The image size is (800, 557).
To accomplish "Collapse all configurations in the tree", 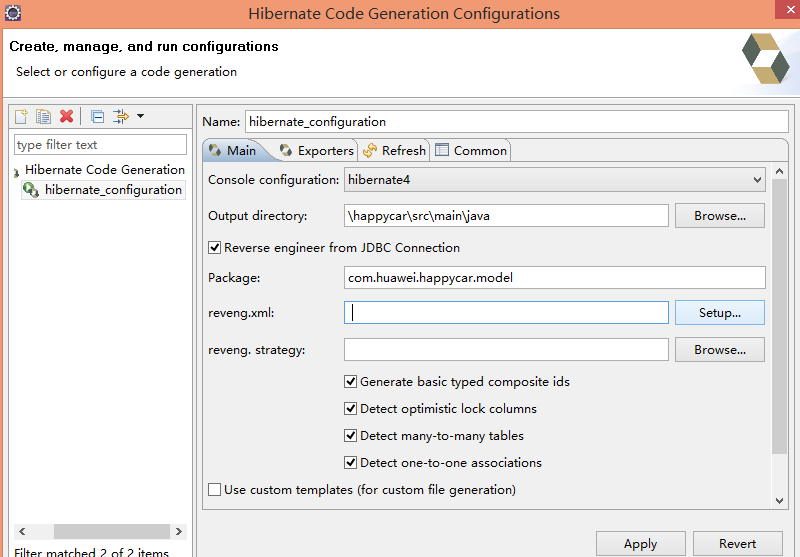I will [97, 117].
